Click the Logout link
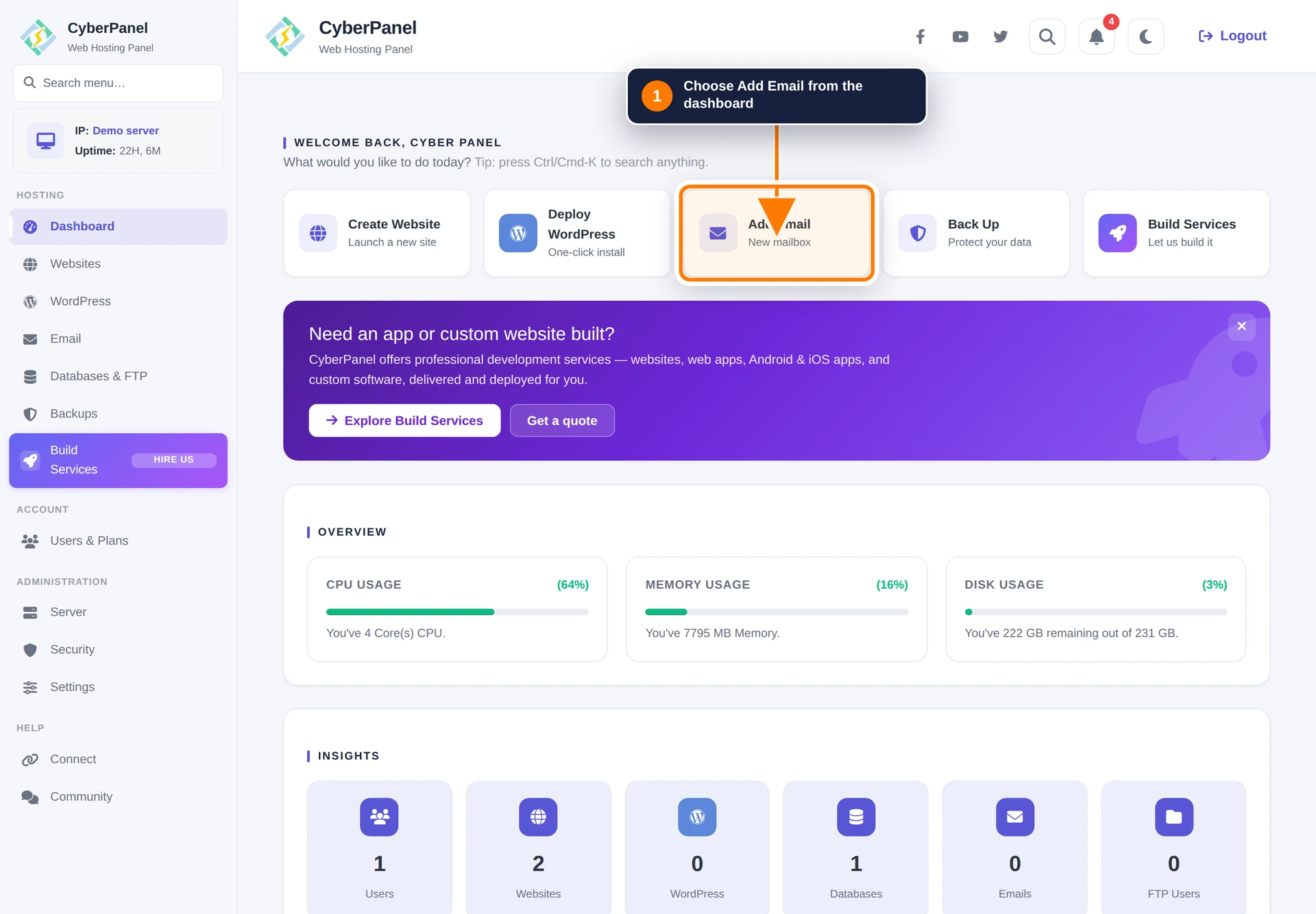 point(1232,36)
